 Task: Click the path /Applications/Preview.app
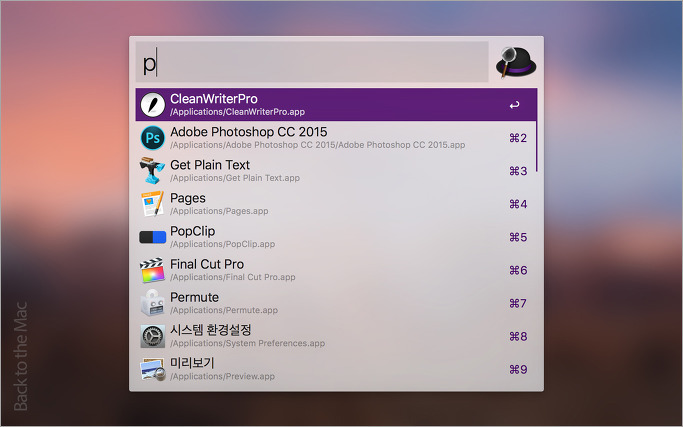tap(223, 377)
